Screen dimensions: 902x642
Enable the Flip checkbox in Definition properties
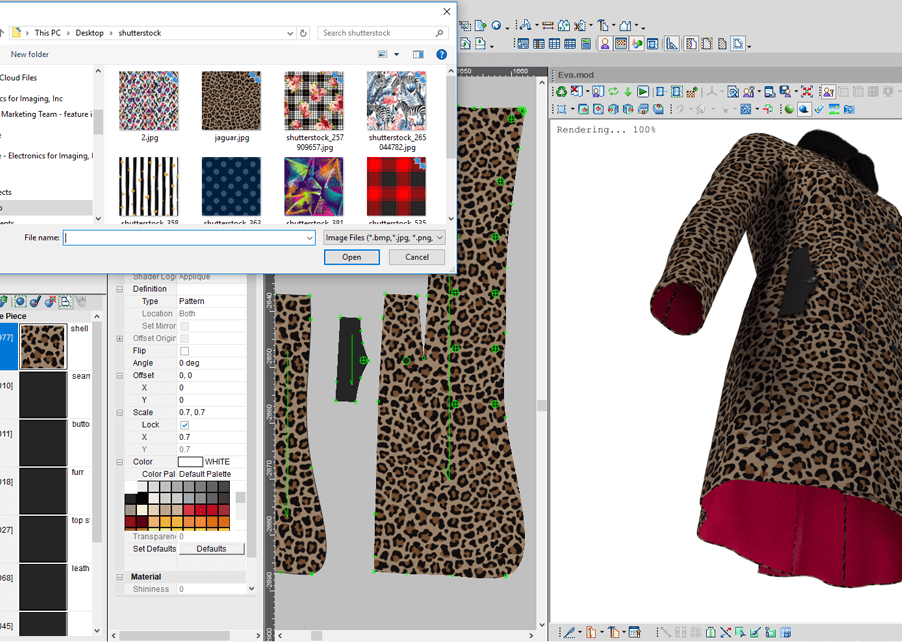click(x=186, y=351)
